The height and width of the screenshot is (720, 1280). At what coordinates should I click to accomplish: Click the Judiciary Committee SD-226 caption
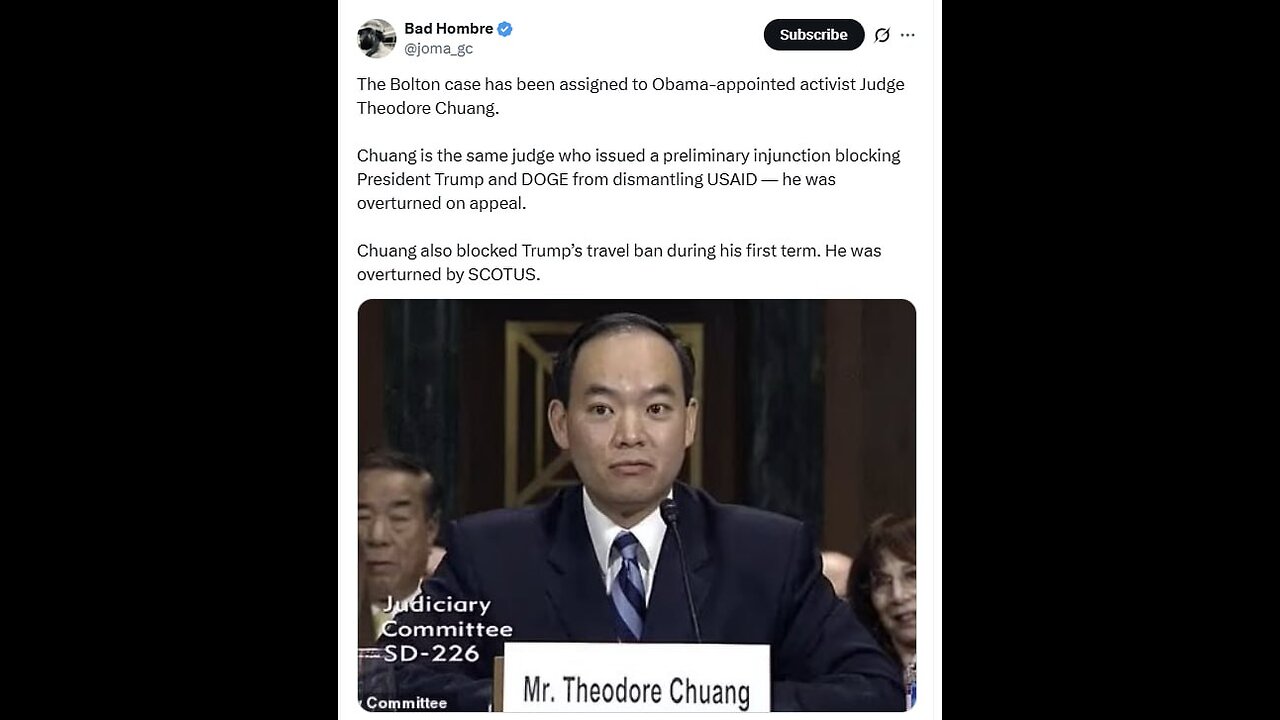[446, 629]
